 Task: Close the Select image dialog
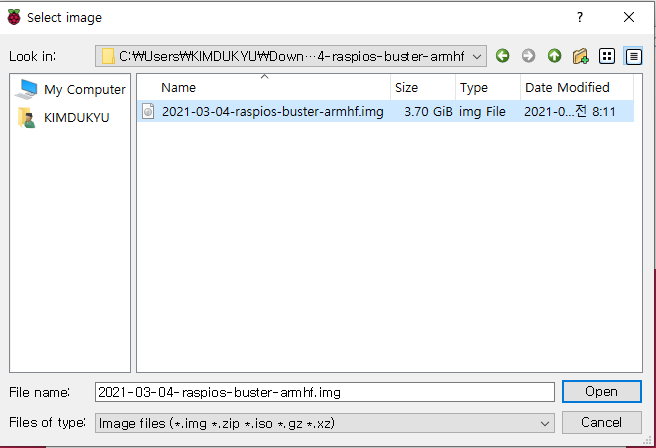pos(629,17)
